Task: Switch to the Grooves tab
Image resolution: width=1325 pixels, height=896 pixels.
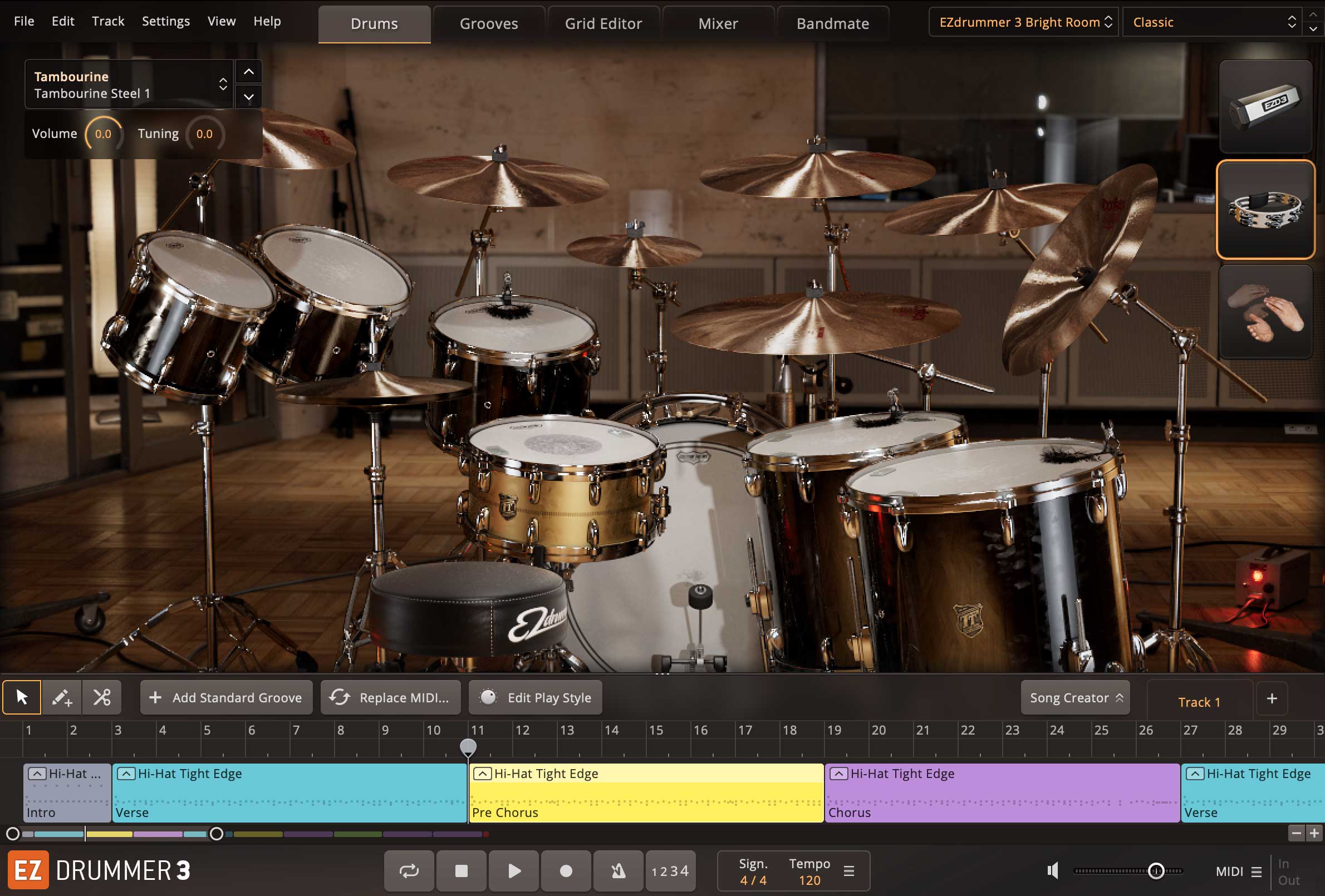Action: (x=489, y=24)
